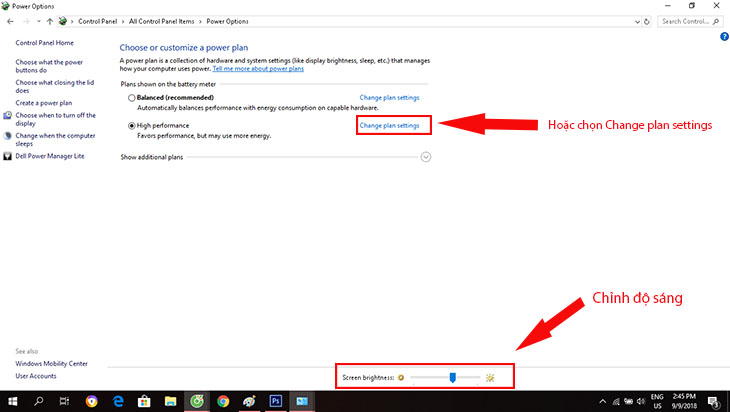
Task: Open Change plan settings for High performance
Action: pos(389,126)
